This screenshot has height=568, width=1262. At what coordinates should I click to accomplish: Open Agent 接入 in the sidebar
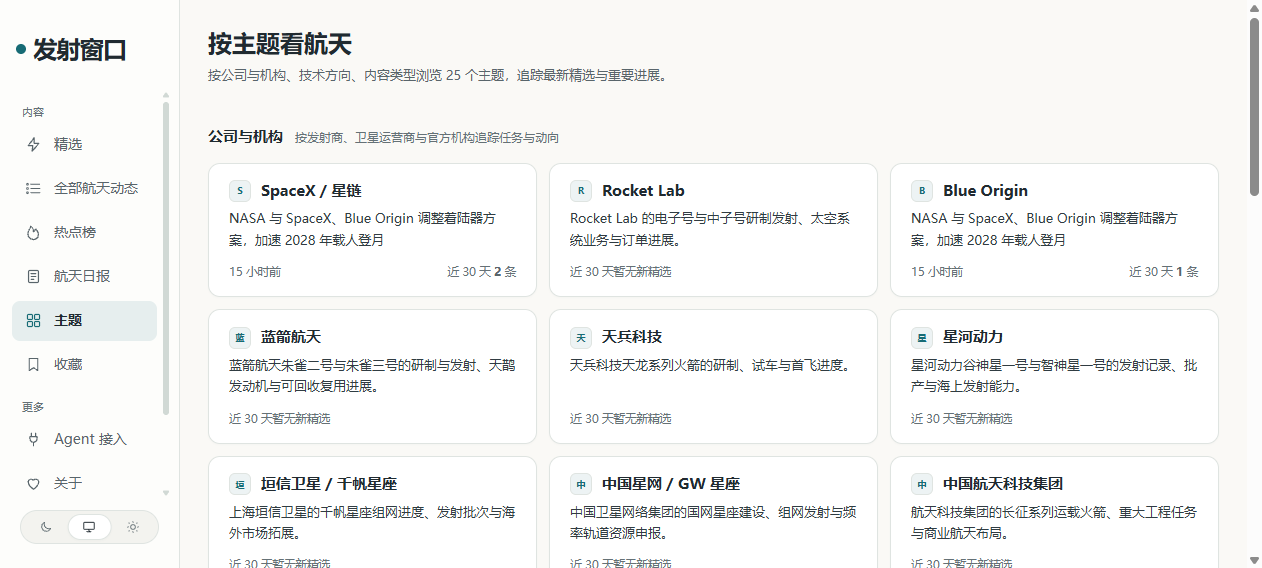click(x=84, y=439)
